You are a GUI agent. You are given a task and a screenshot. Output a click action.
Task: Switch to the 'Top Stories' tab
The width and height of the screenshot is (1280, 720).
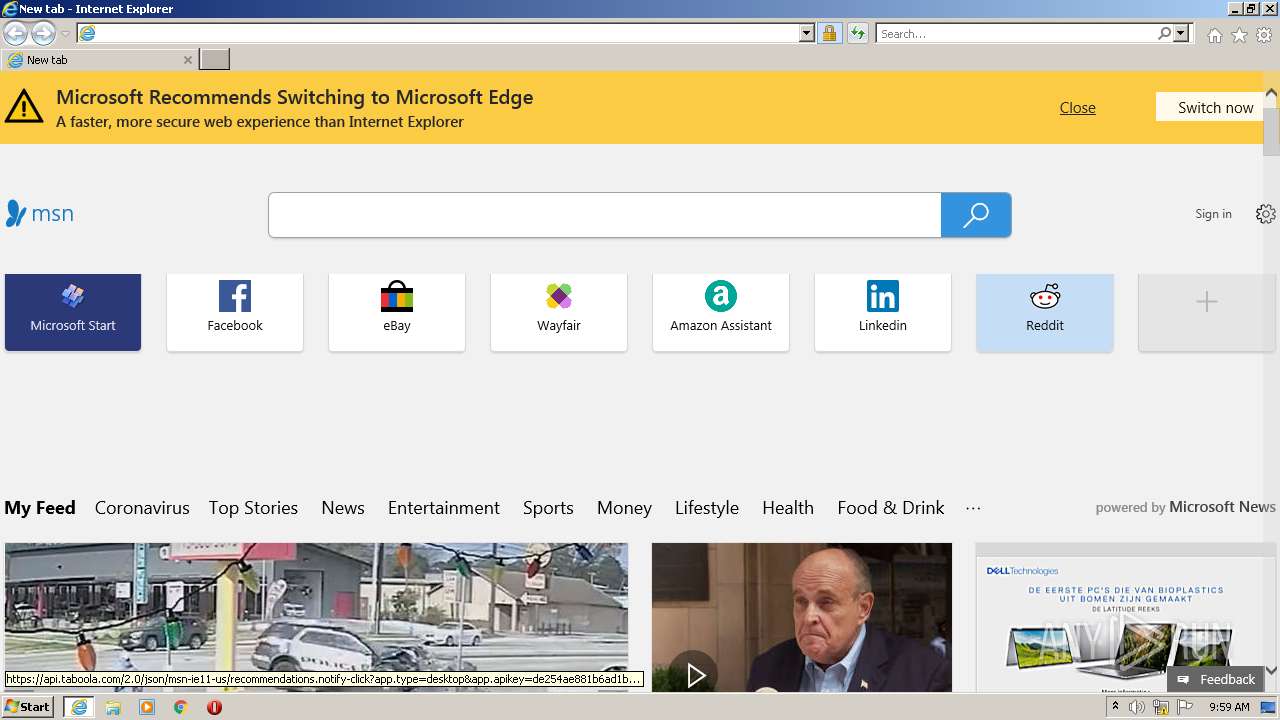(x=253, y=508)
